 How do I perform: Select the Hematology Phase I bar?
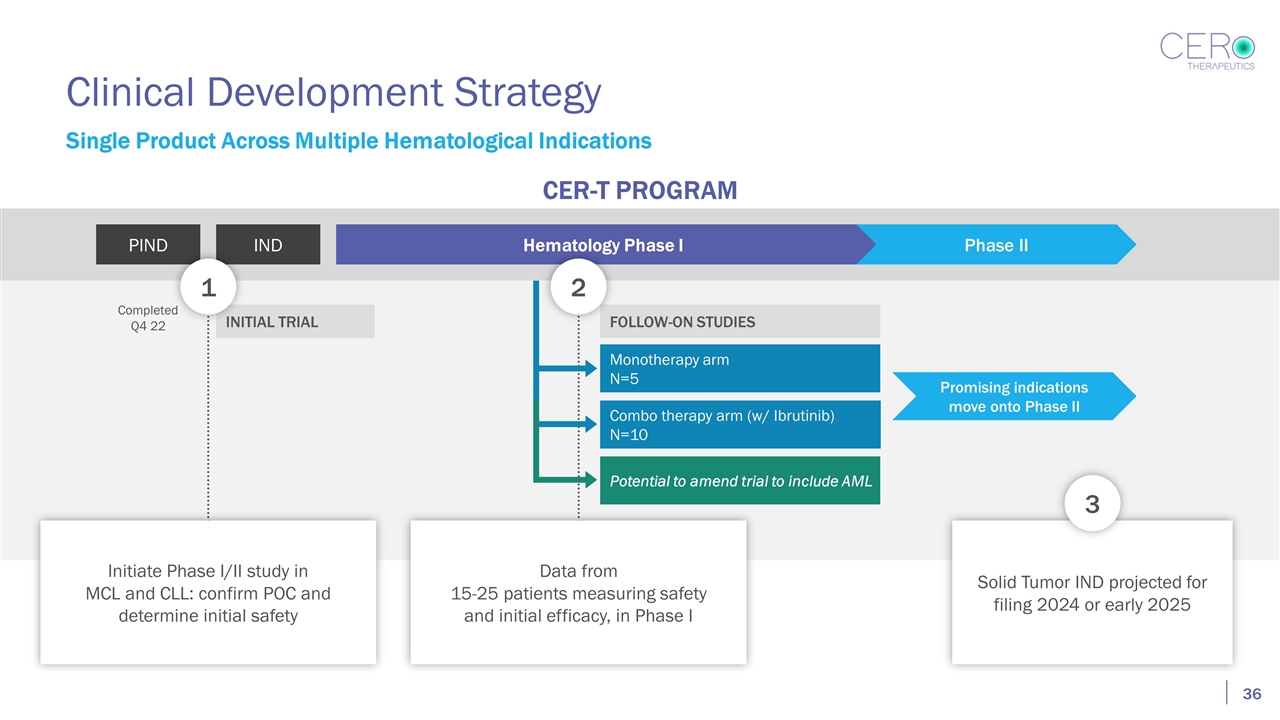click(603, 245)
